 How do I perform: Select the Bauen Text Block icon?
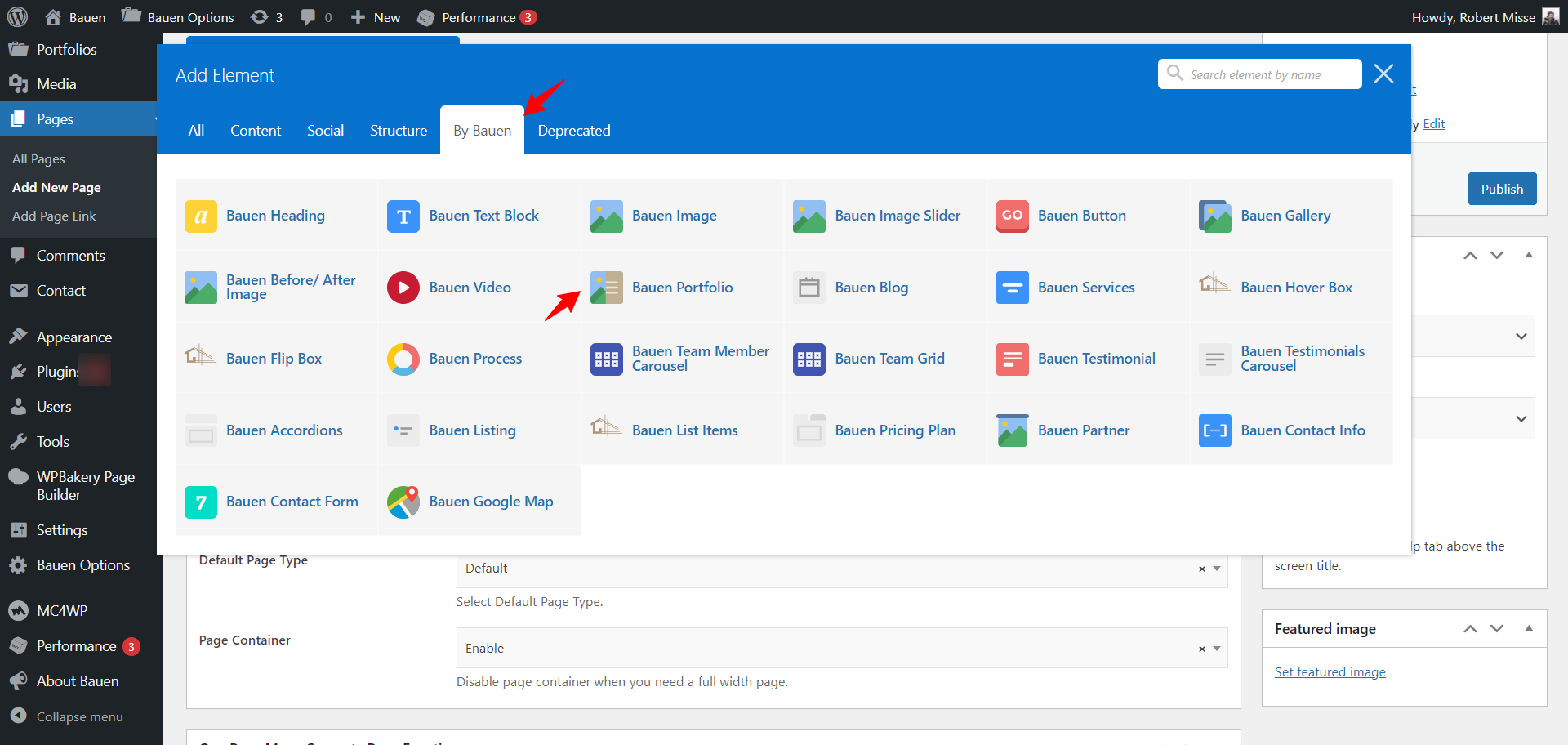[x=403, y=216]
